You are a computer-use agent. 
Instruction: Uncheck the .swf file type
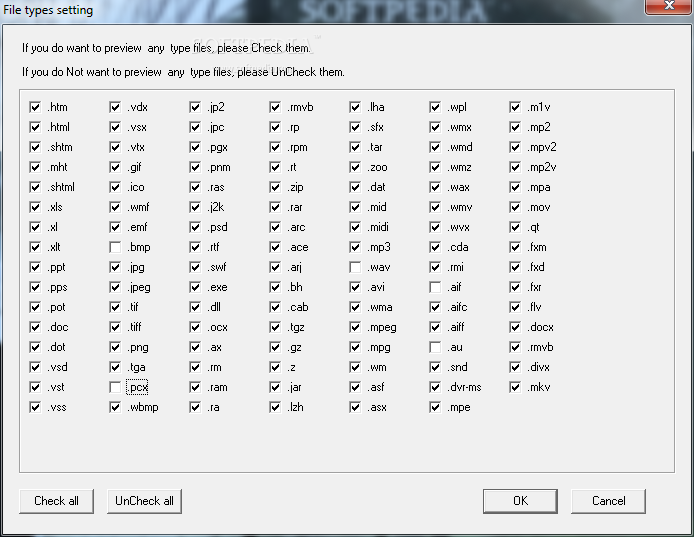[x=195, y=267]
